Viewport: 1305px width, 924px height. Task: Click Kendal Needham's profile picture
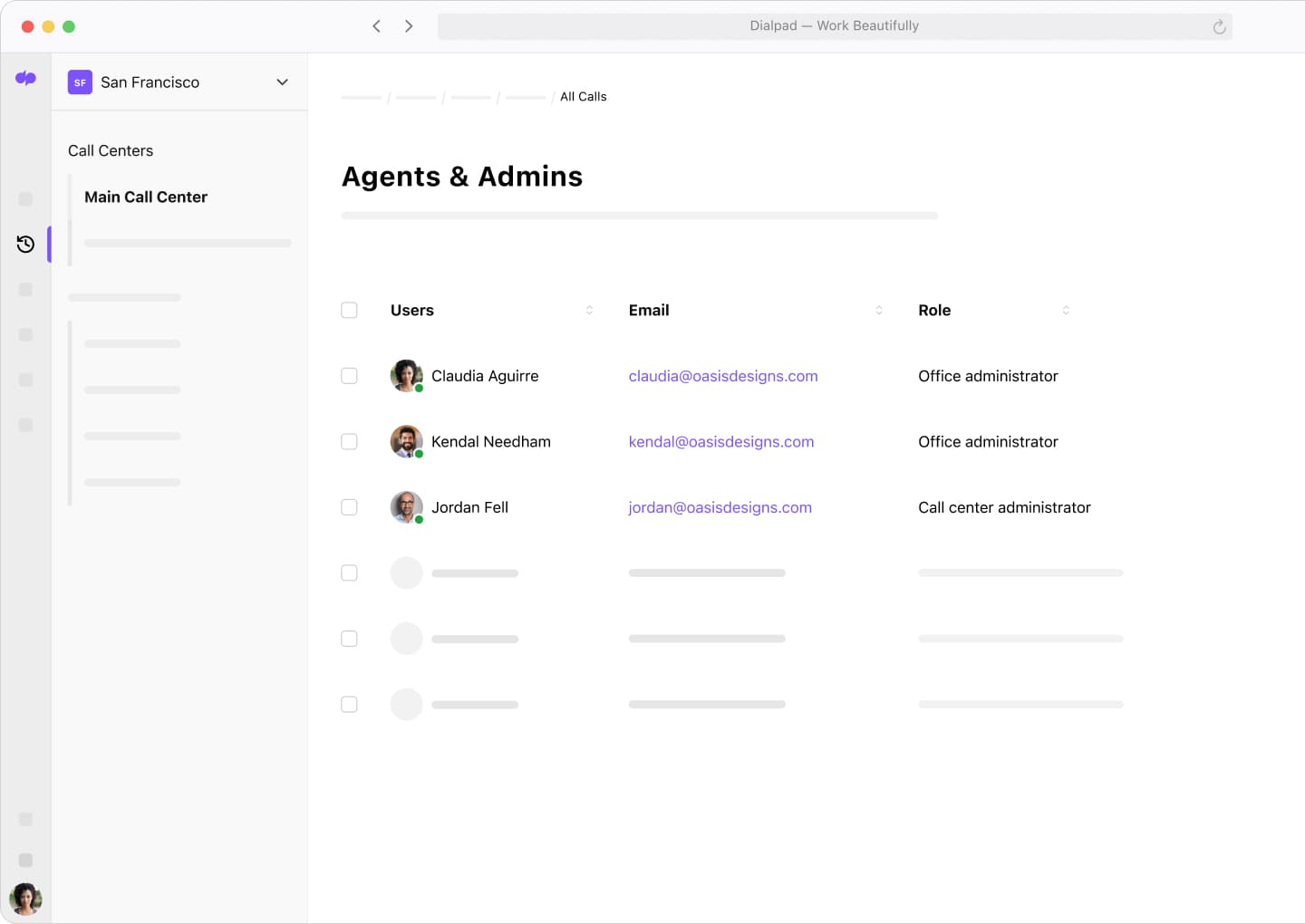pos(406,441)
